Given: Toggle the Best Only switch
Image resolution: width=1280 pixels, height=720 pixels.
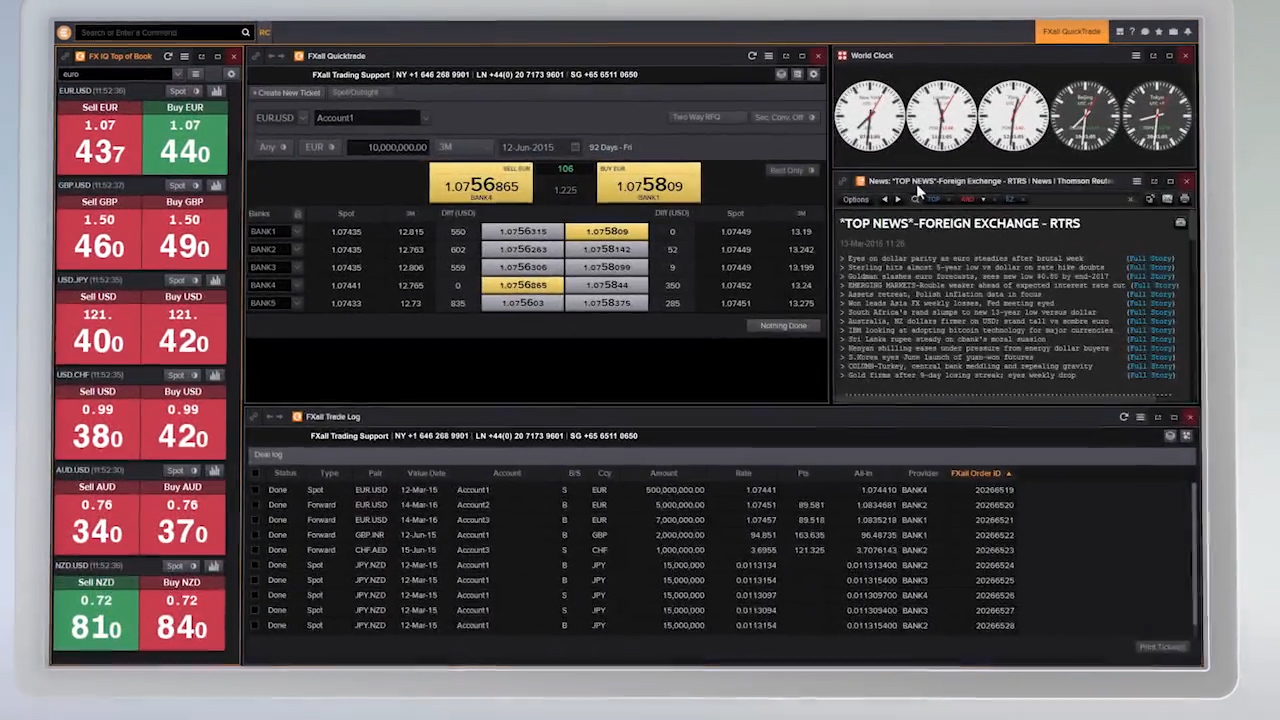Looking at the screenshot, I should [x=791, y=170].
